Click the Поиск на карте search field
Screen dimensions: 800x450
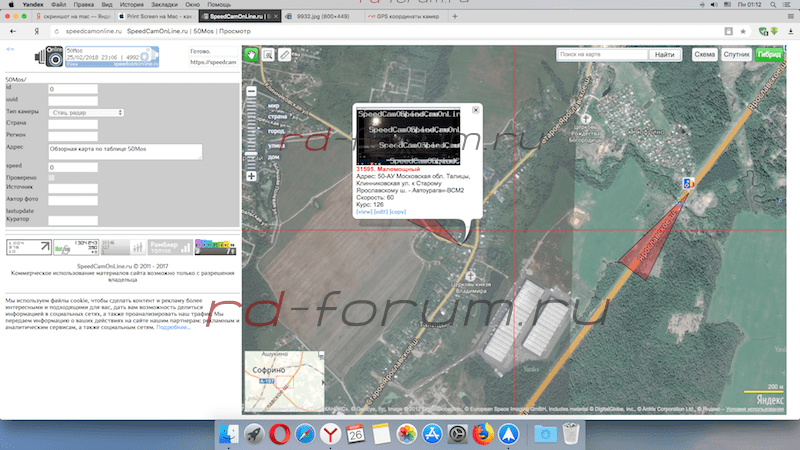(x=603, y=54)
